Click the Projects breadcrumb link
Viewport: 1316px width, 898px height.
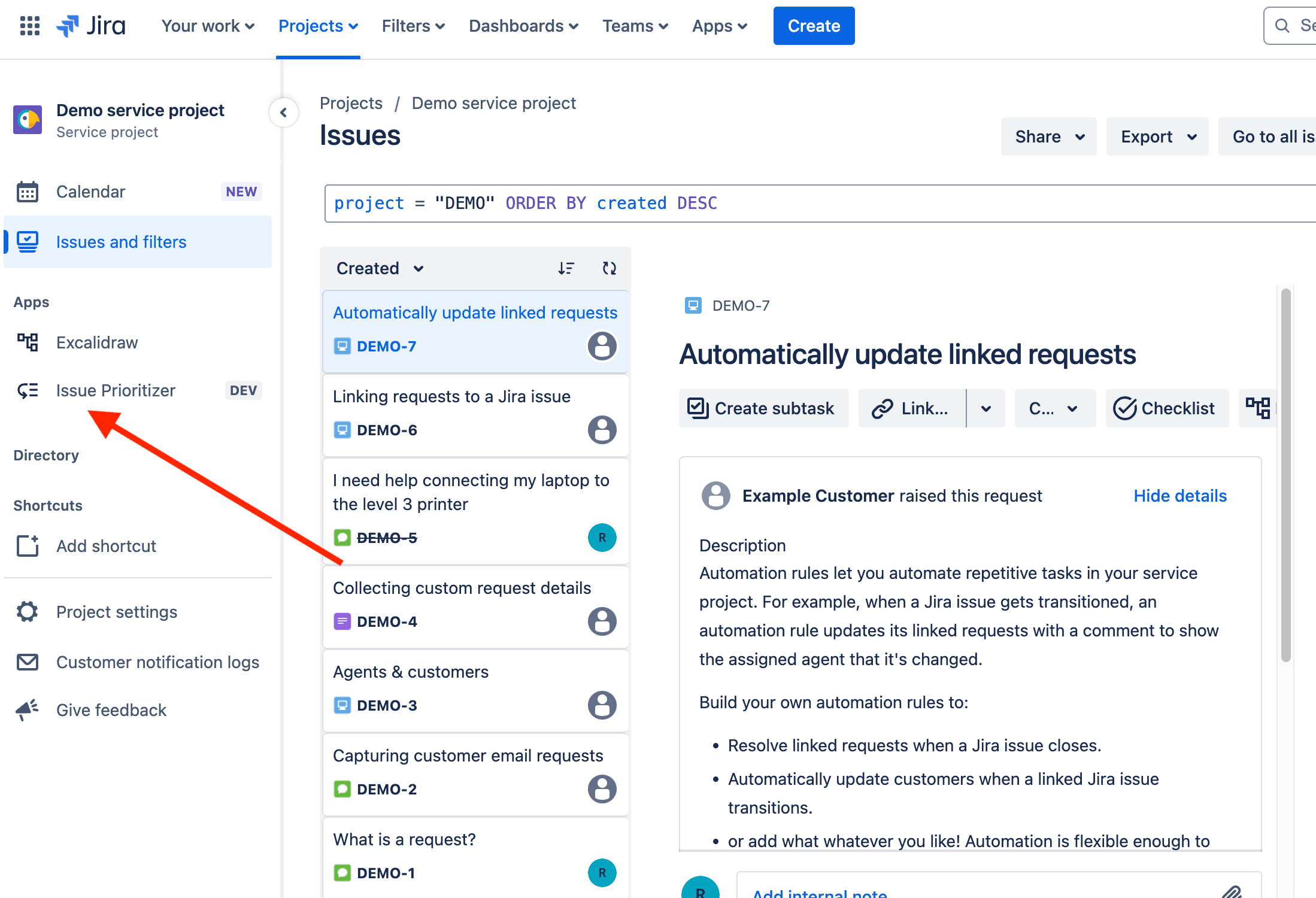click(351, 103)
